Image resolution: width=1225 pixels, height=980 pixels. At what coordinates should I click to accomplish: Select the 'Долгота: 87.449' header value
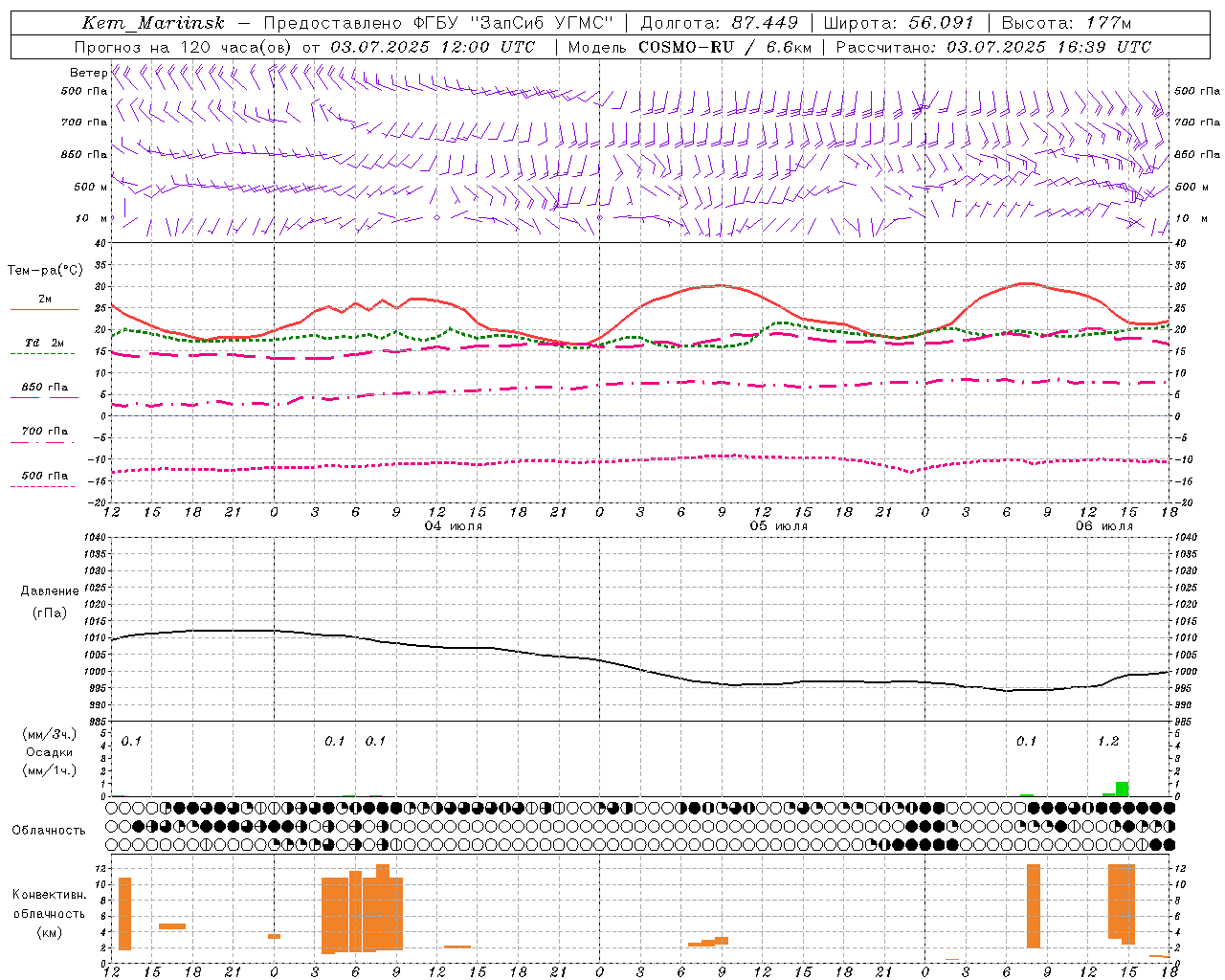[x=719, y=23]
